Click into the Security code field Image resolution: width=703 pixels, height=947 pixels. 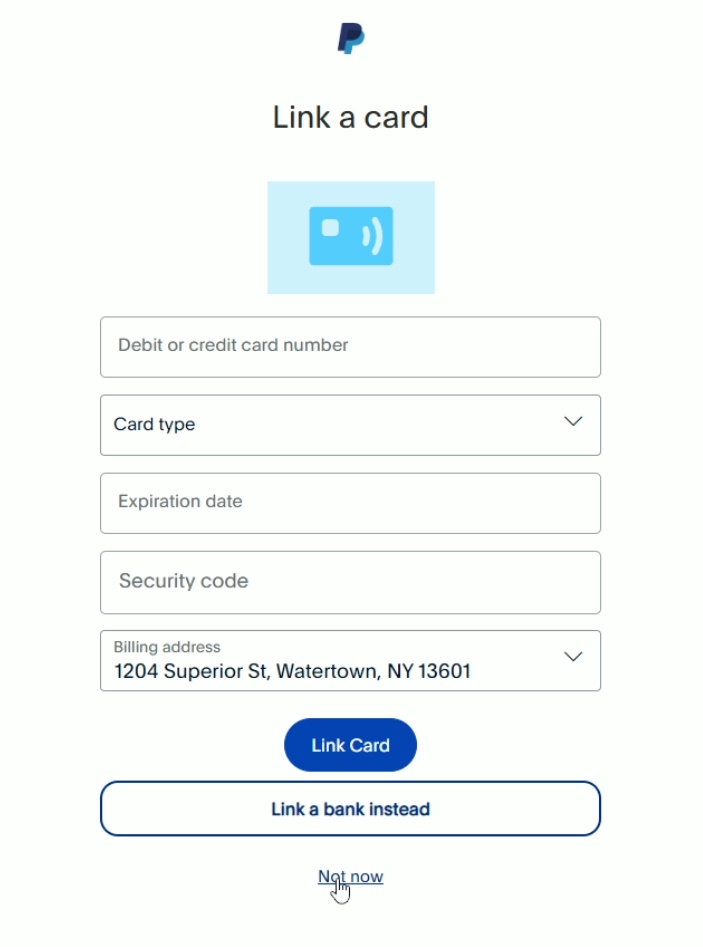tap(350, 582)
